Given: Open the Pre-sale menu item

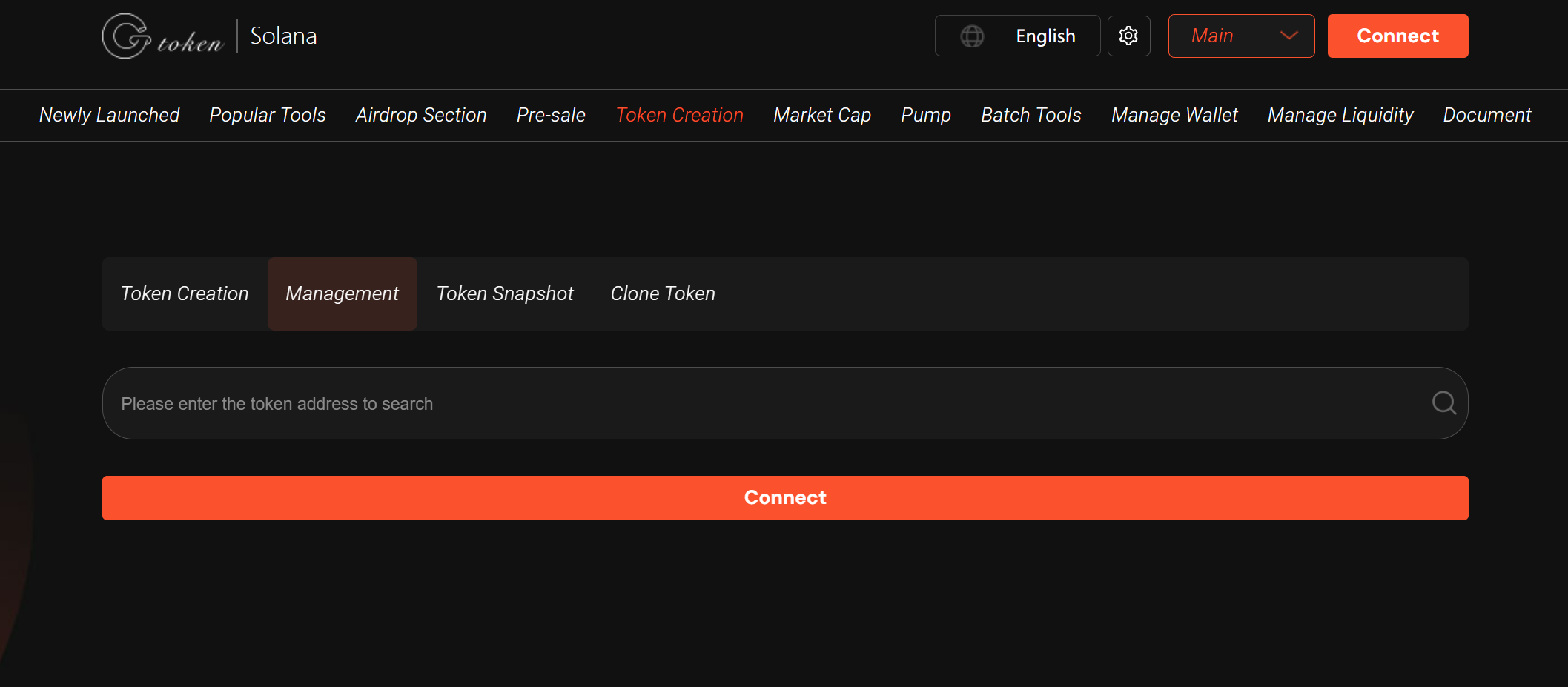Looking at the screenshot, I should click(551, 115).
